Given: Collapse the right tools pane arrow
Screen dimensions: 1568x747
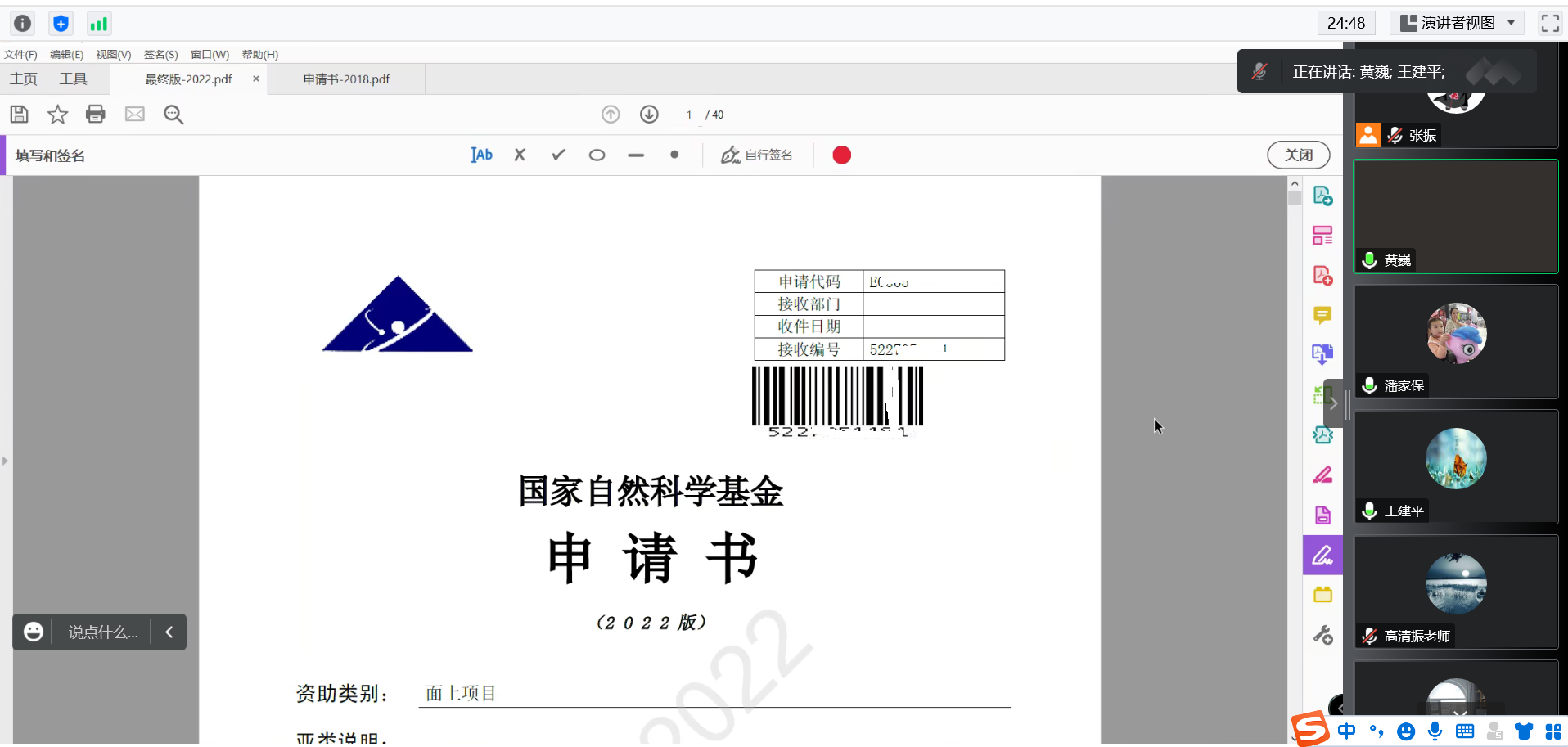Looking at the screenshot, I should click(x=1333, y=403).
